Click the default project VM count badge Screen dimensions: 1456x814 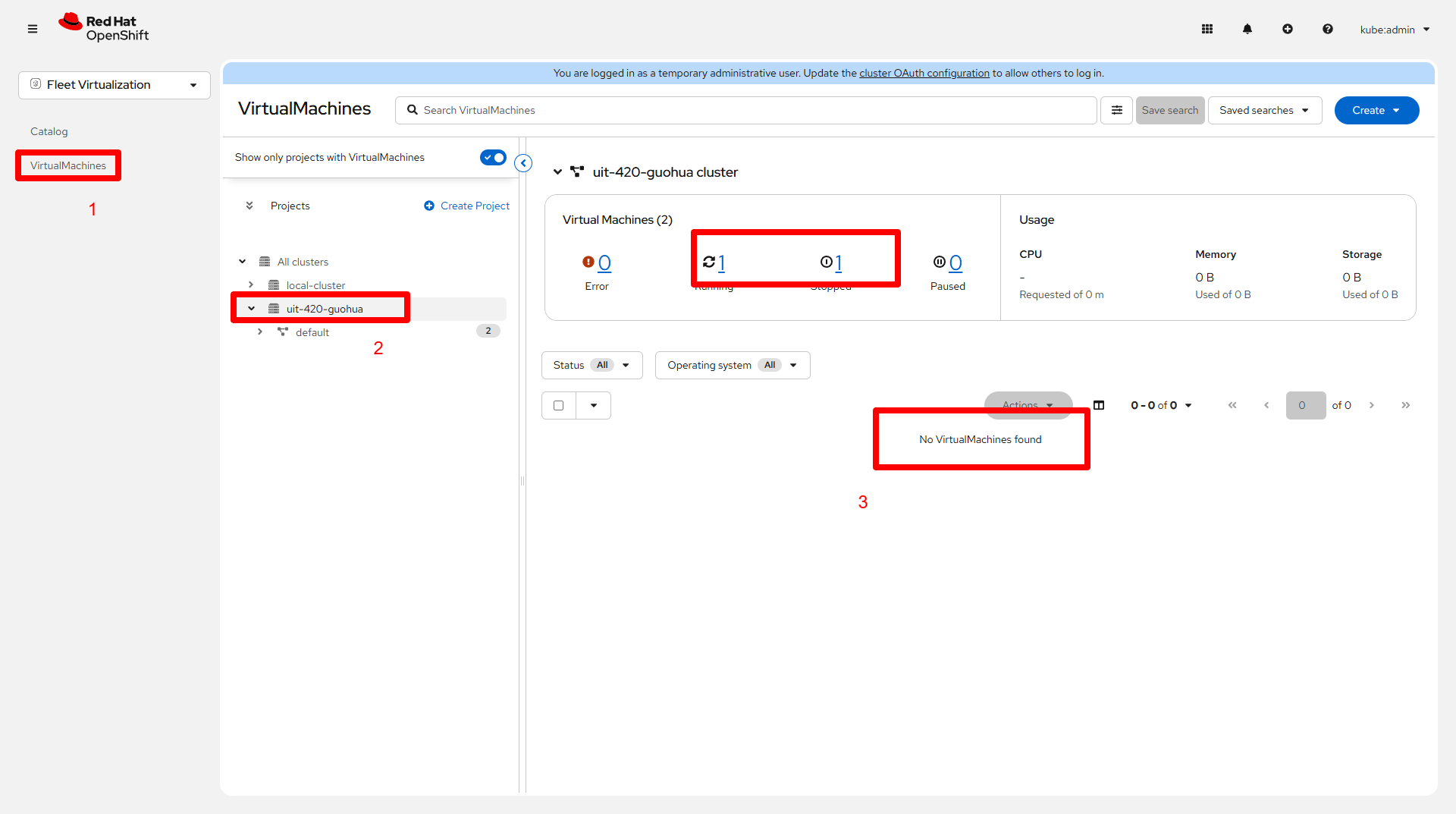coord(488,331)
